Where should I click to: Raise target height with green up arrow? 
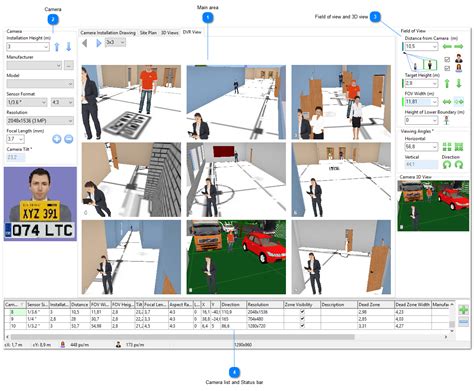tap(447, 83)
